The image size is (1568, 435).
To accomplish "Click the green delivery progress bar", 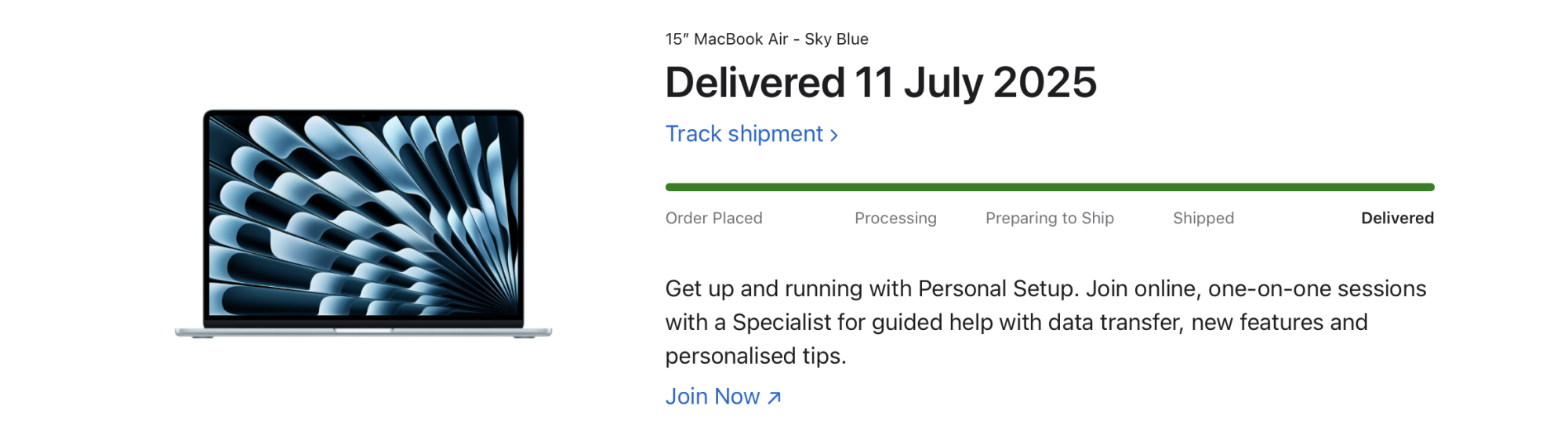I will 1049,187.
